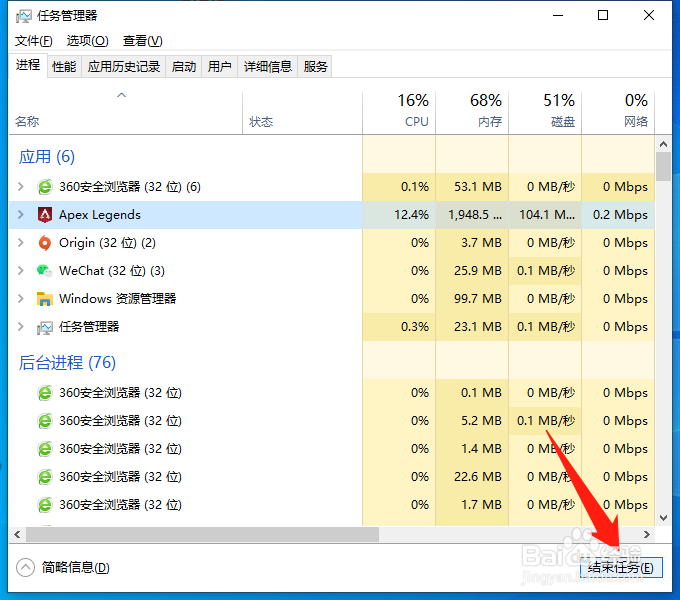Click the horizontal scrollbar thumb
The image size is (680, 600).
coord(202,535)
